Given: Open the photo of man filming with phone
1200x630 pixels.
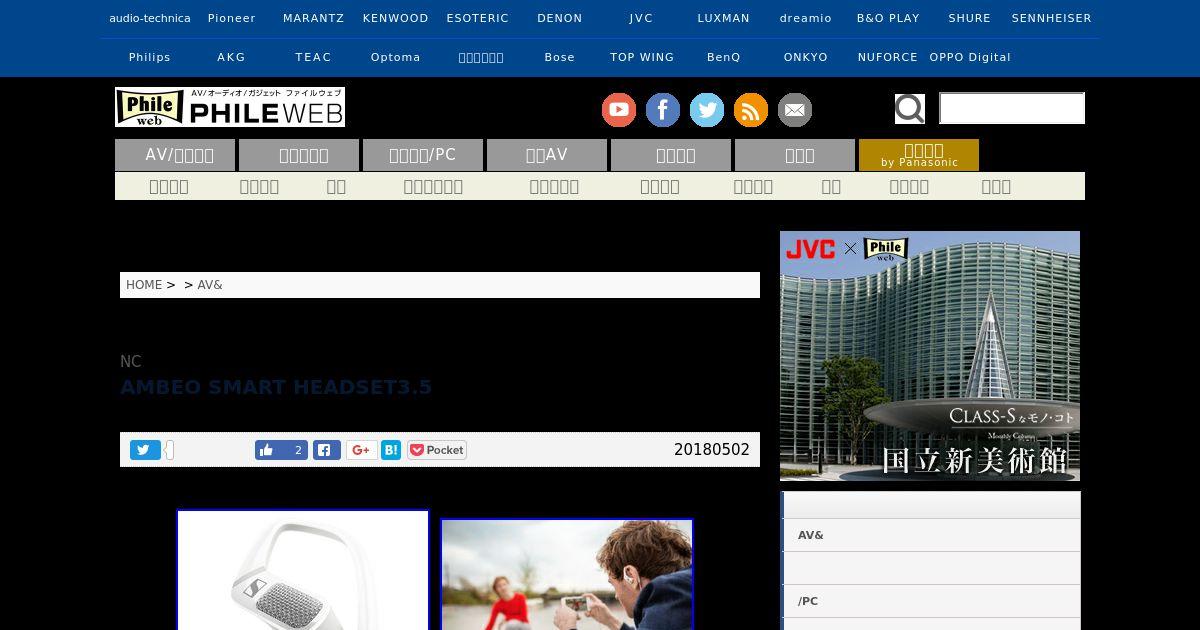Looking at the screenshot, I should click(x=567, y=574).
